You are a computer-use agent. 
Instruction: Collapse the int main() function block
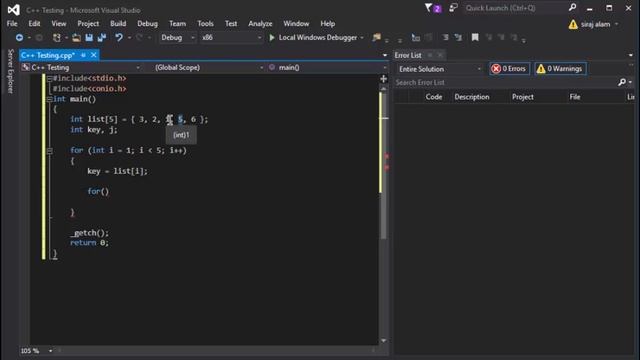click(49, 99)
